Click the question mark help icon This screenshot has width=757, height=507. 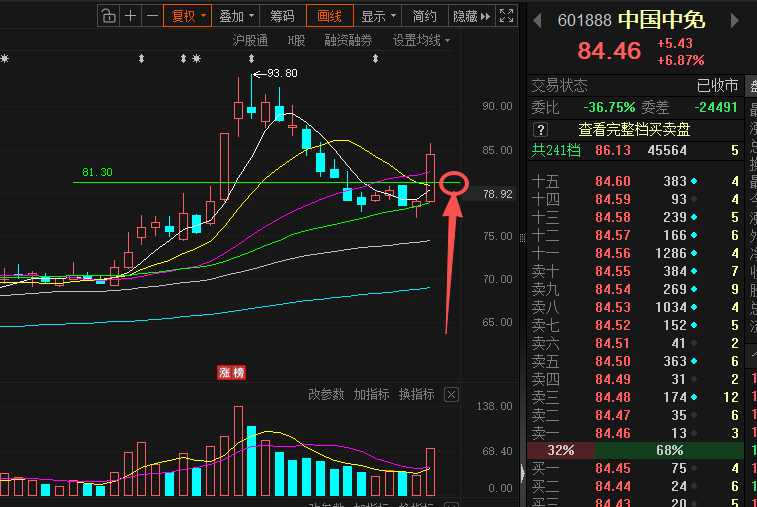tap(540, 129)
